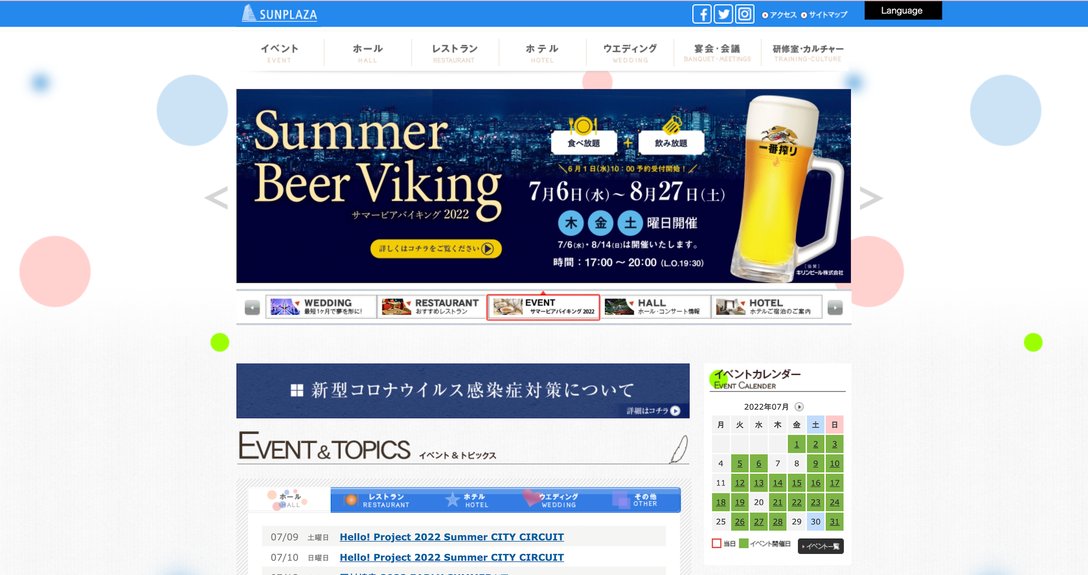Select the WEDDING banner thumbnail
Screen dimensions: 1088x575
[x=321, y=307]
